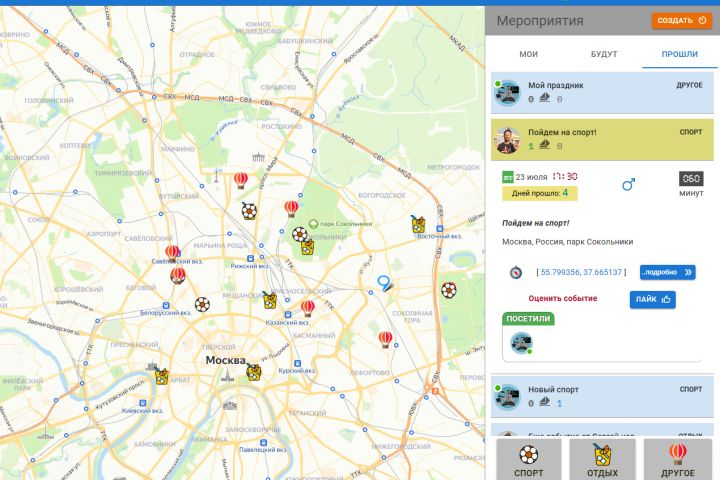
Task: Click cocktail marker below Sokolniki soccer ball
Action: [307, 247]
